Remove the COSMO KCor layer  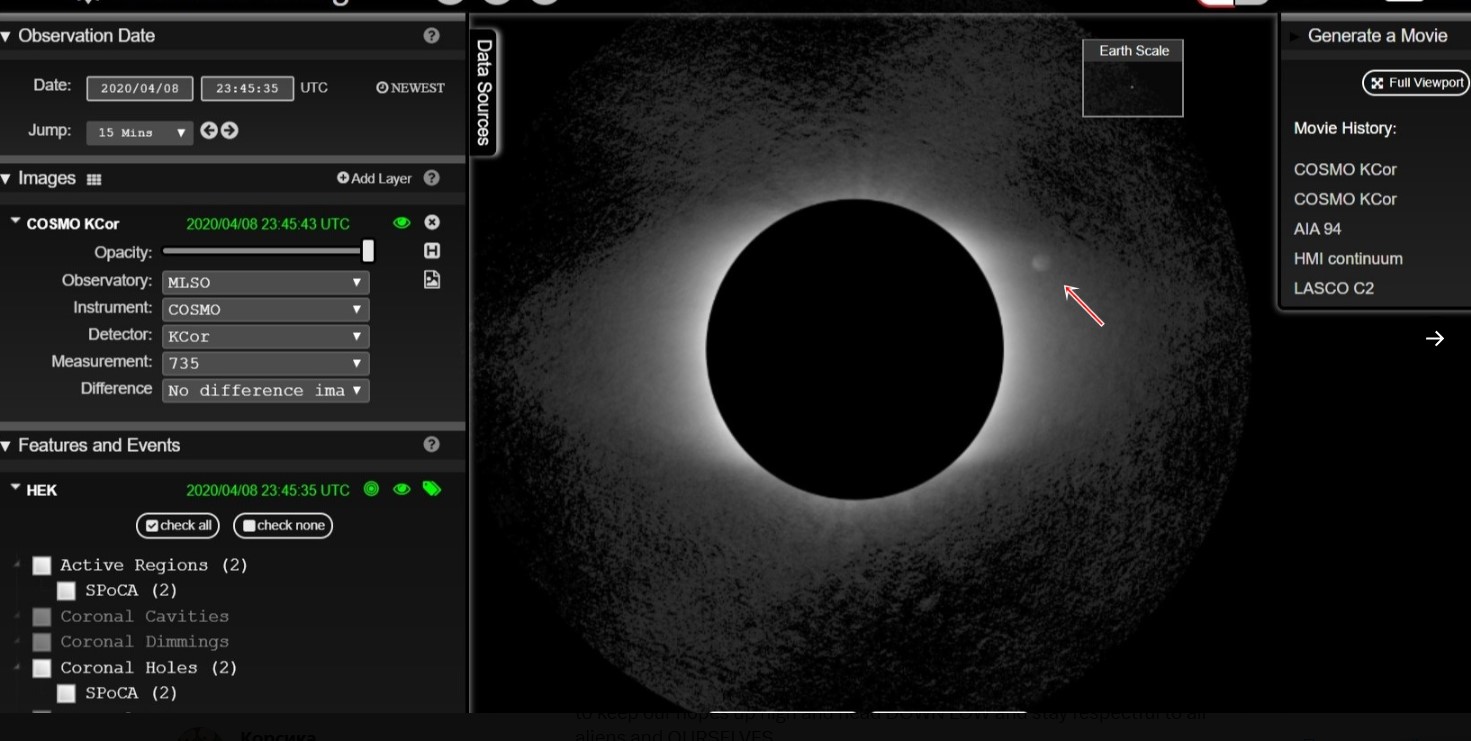pos(432,223)
